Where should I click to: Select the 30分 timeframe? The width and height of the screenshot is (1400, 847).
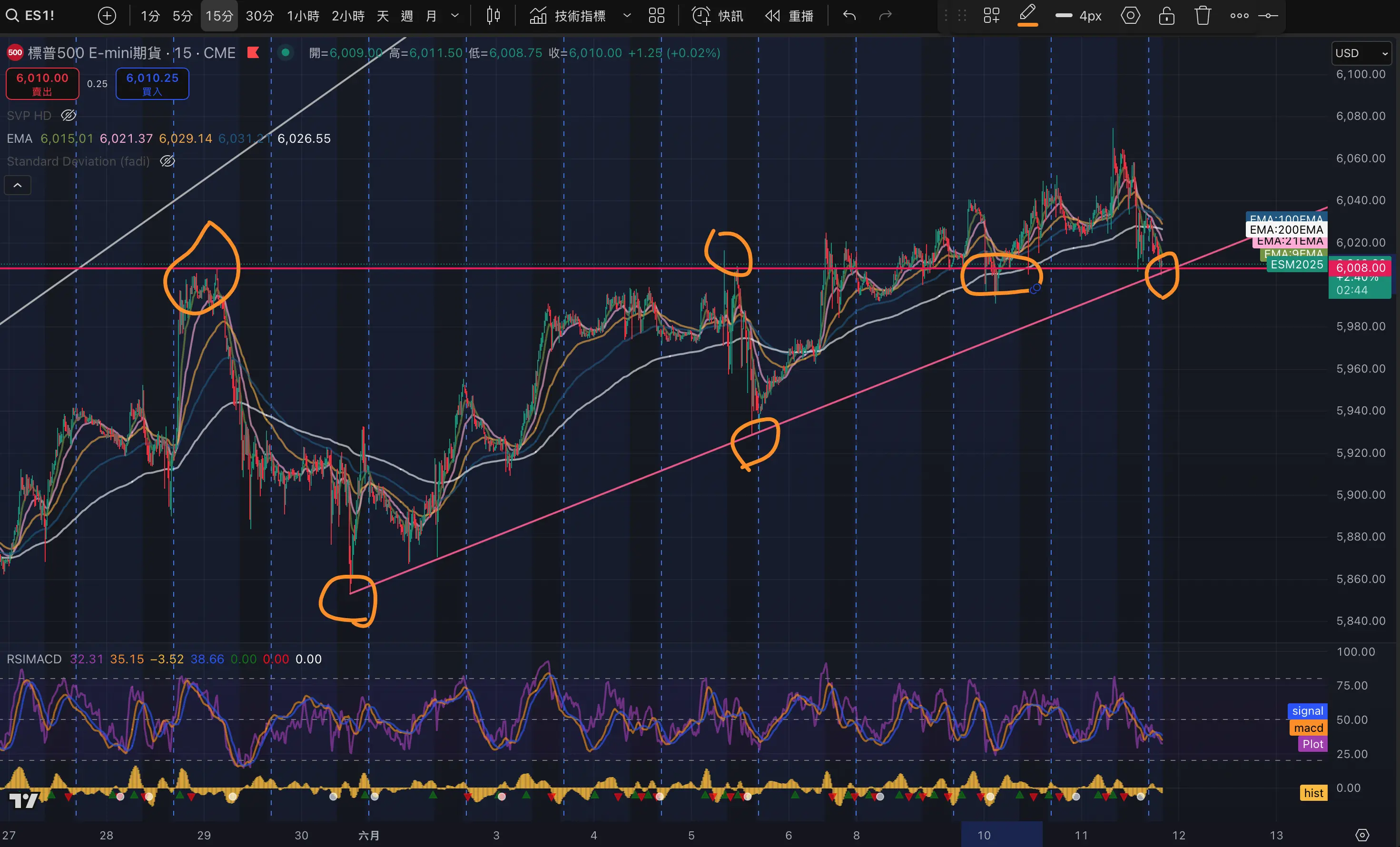260,15
